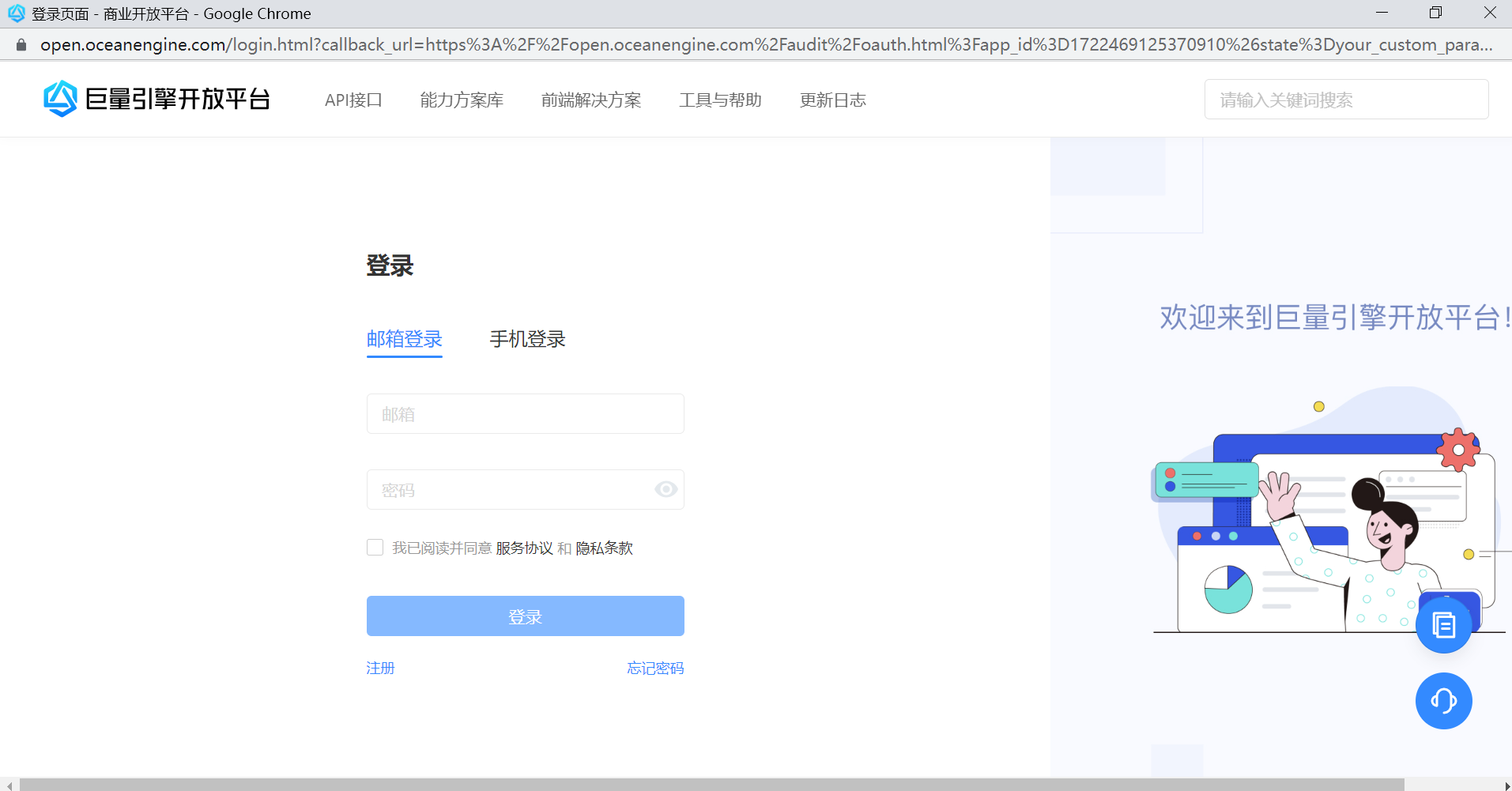Click the Ocean Engine logo in header
The image size is (1512, 791).
(60, 99)
